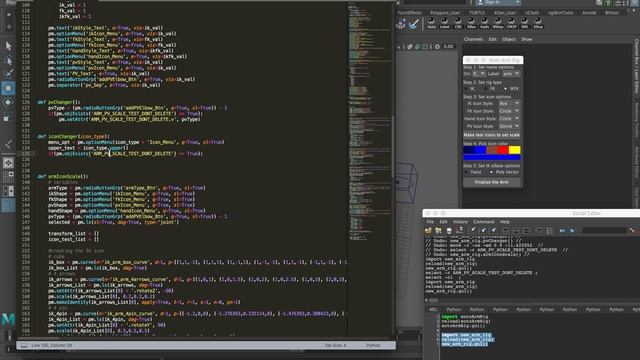Pick the brown color swatch

pyautogui.click(x=492, y=150)
